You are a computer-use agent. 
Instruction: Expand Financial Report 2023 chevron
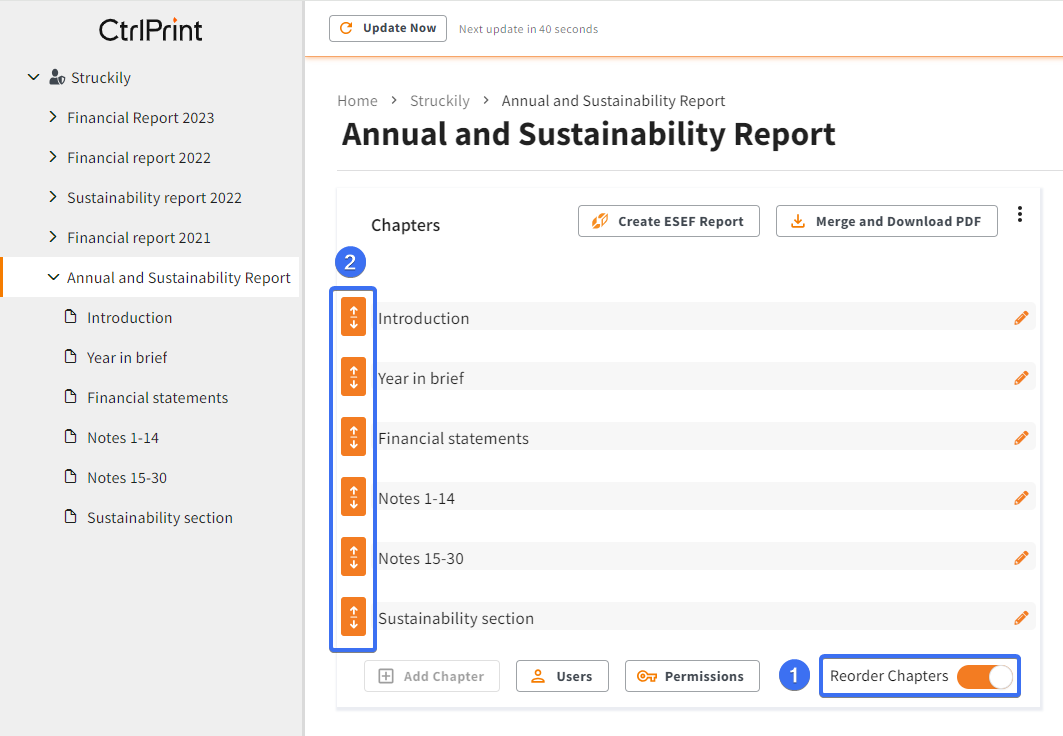point(53,117)
